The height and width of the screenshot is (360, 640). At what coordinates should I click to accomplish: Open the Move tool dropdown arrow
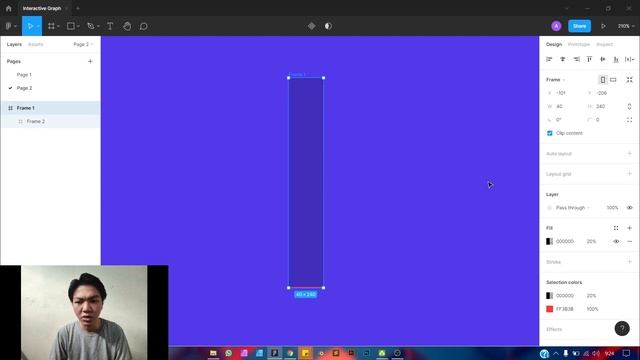coord(38,26)
